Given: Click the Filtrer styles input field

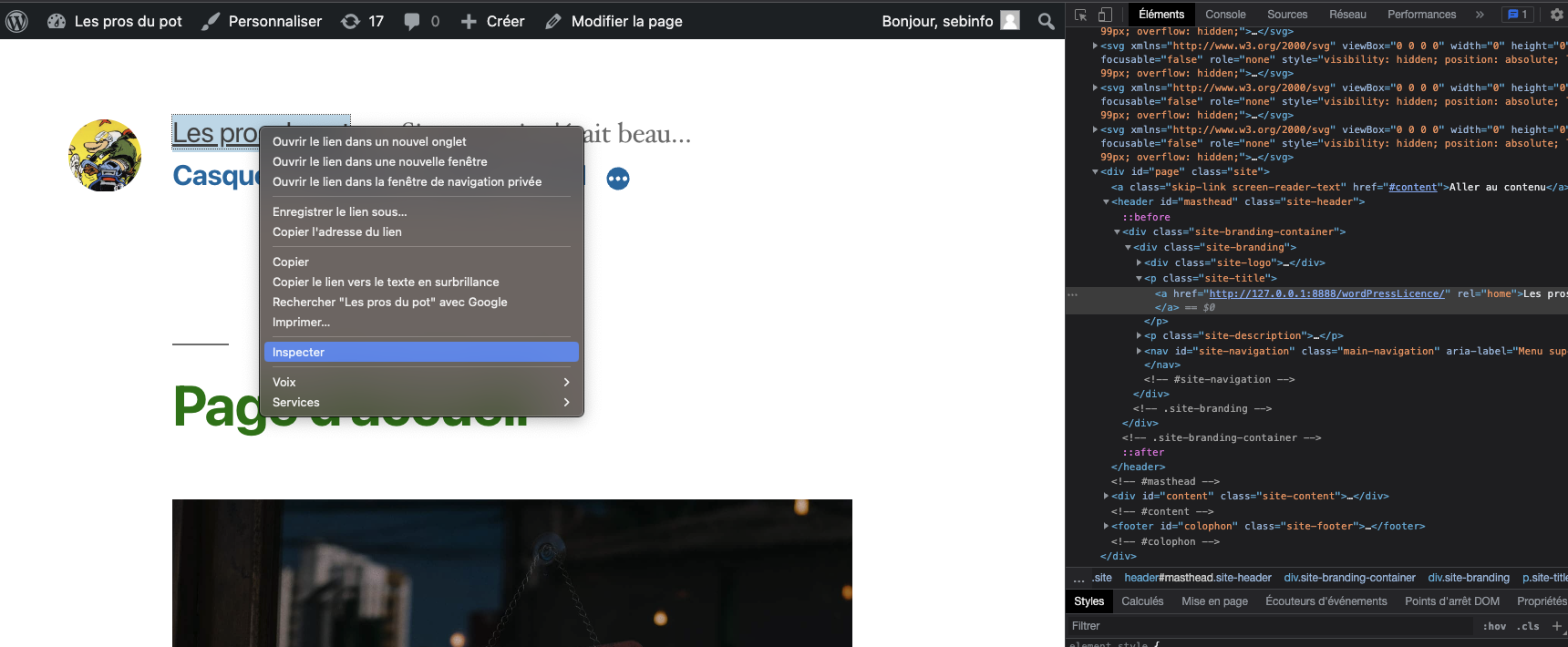Looking at the screenshot, I should 1267,626.
